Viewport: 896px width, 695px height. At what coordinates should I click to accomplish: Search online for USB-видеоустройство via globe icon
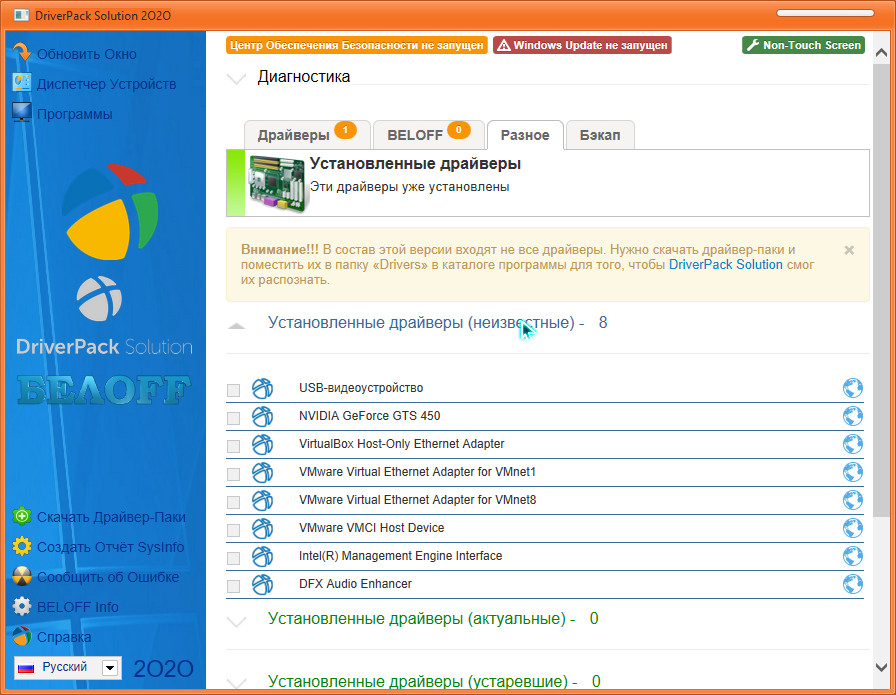tap(853, 388)
